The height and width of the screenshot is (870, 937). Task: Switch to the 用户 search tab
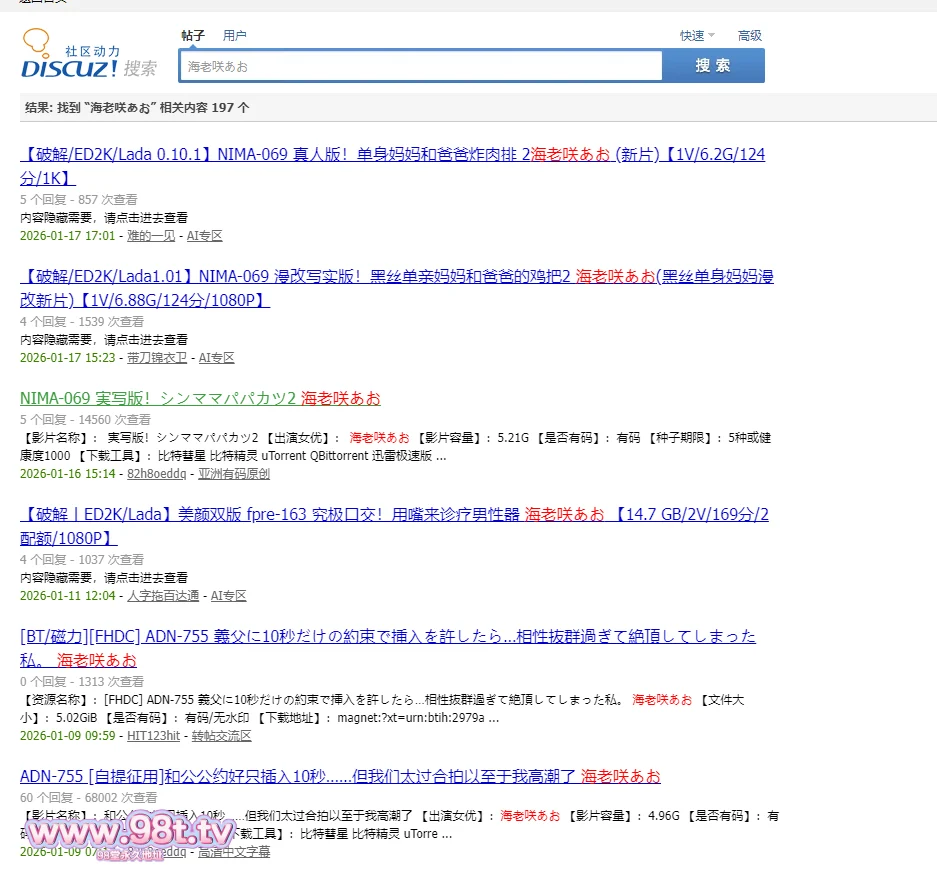pos(235,35)
